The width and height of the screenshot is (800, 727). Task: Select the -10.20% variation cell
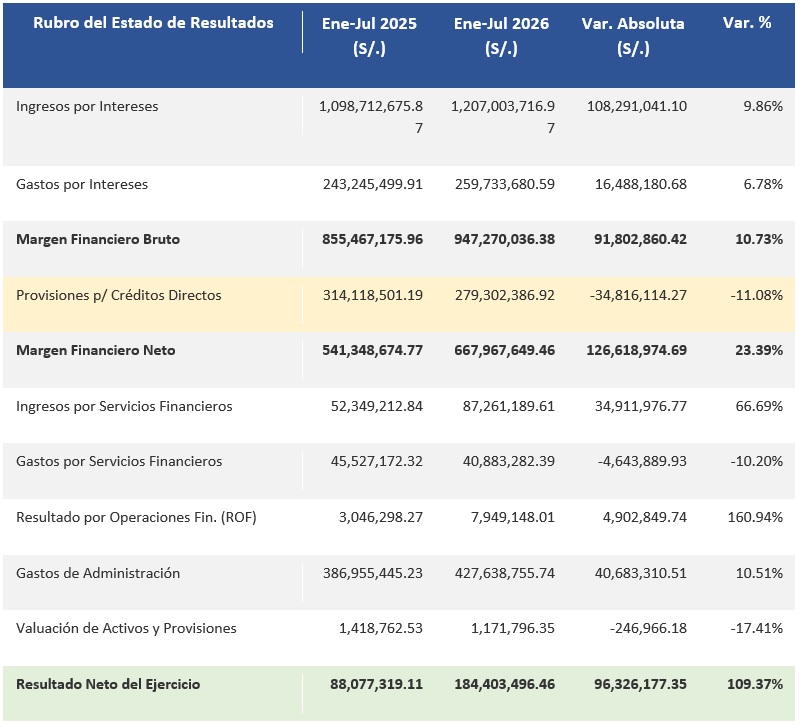pyautogui.click(x=757, y=461)
